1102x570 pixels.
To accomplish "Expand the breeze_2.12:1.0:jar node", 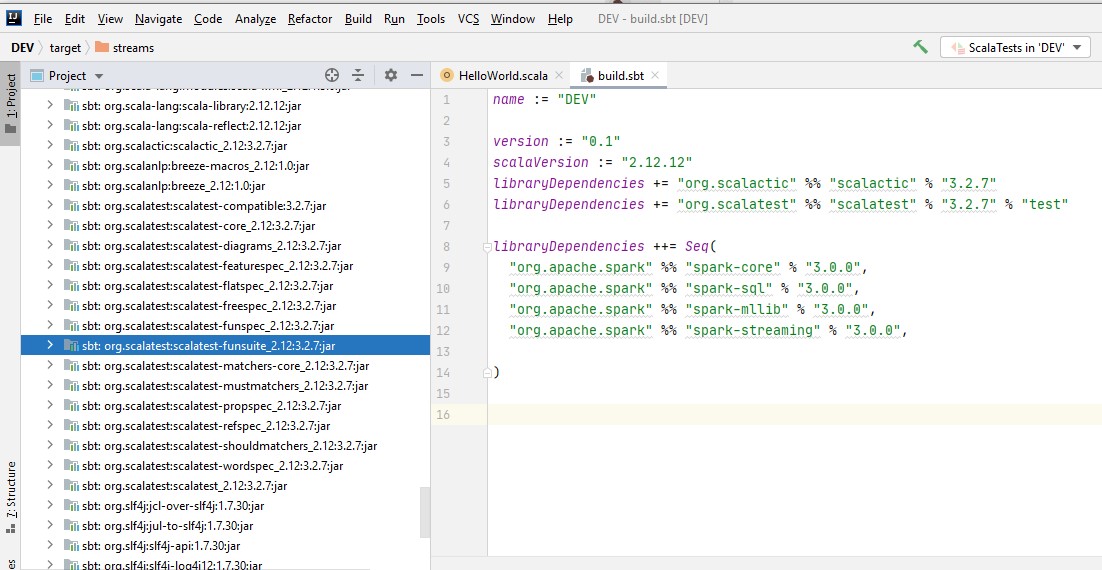I will pos(50,186).
